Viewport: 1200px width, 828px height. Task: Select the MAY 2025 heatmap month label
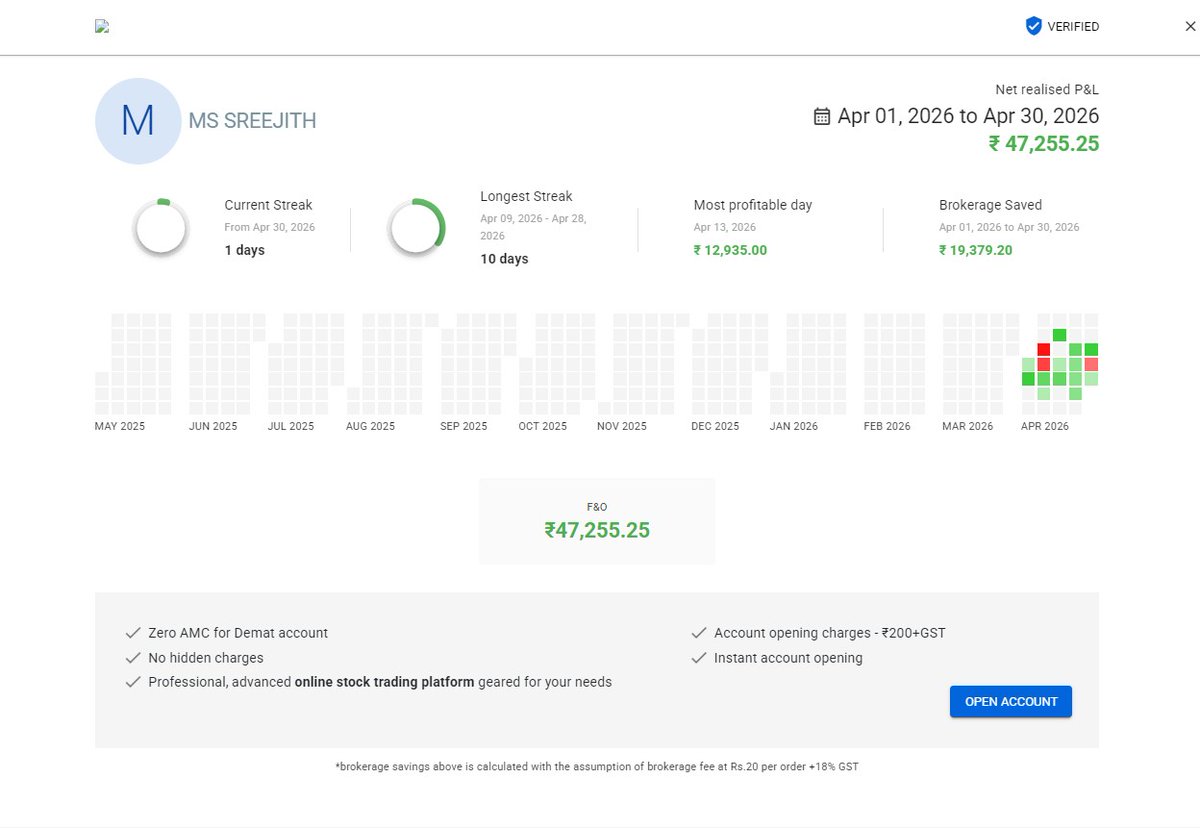coord(120,426)
